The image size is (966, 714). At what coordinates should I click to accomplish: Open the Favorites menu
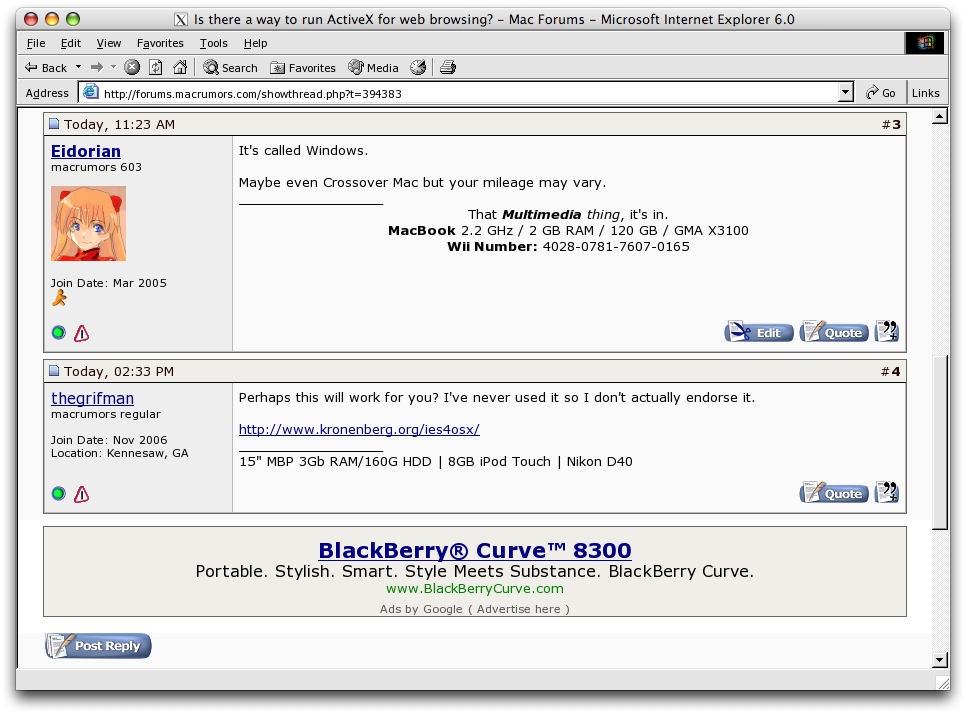pyautogui.click(x=160, y=43)
